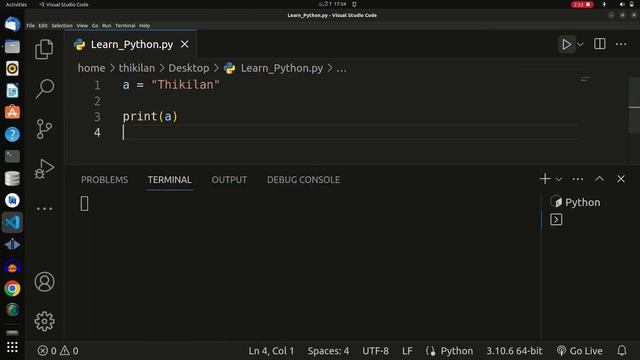This screenshot has width=640, height=360.
Task: Click the editor minimap
Action: (x=585, y=79)
